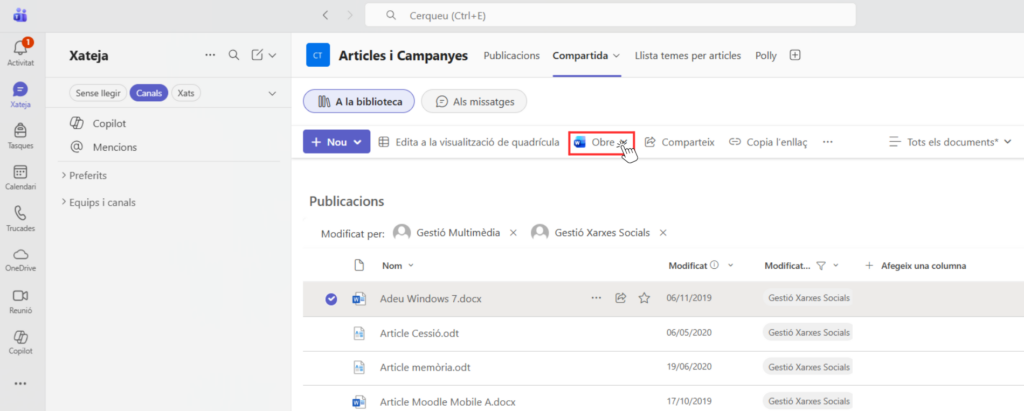Open Trucades phone icon
The height and width of the screenshot is (411, 1024).
20,217
